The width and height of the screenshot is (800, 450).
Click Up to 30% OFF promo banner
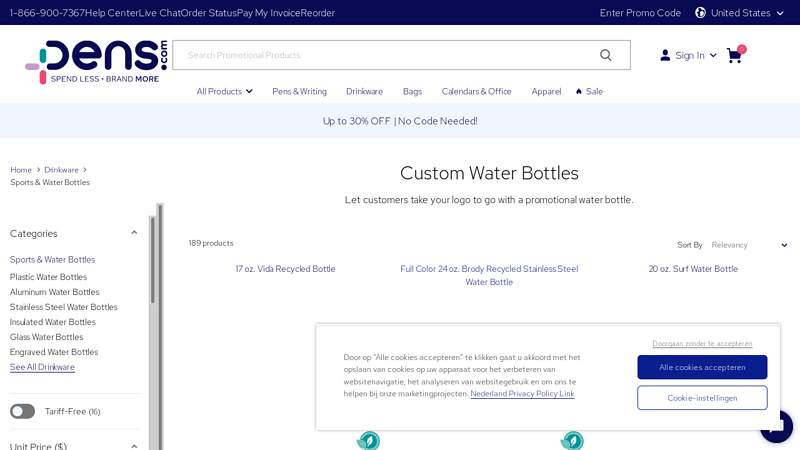point(400,121)
